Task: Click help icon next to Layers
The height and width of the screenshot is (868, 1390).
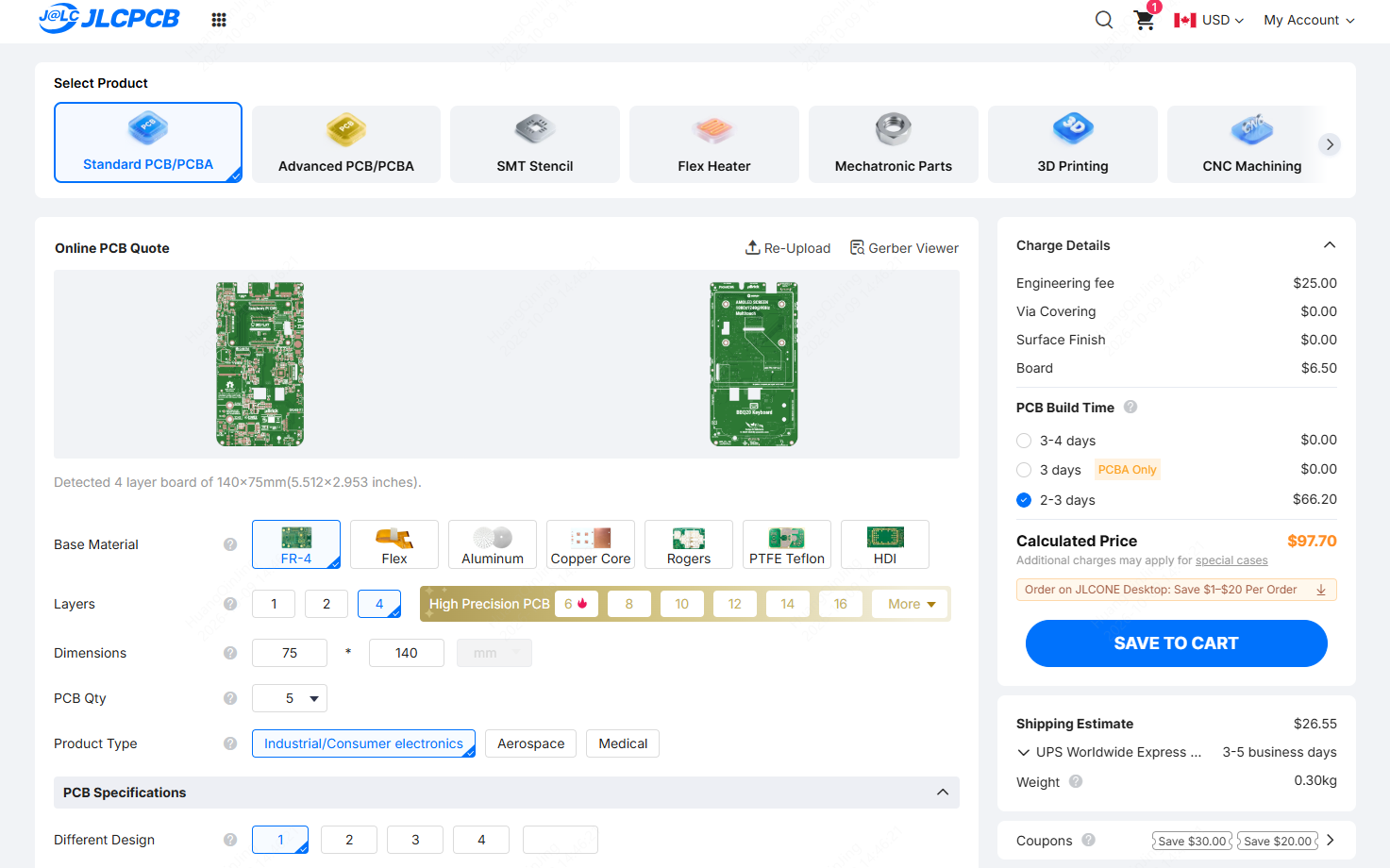Action: [230, 604]
